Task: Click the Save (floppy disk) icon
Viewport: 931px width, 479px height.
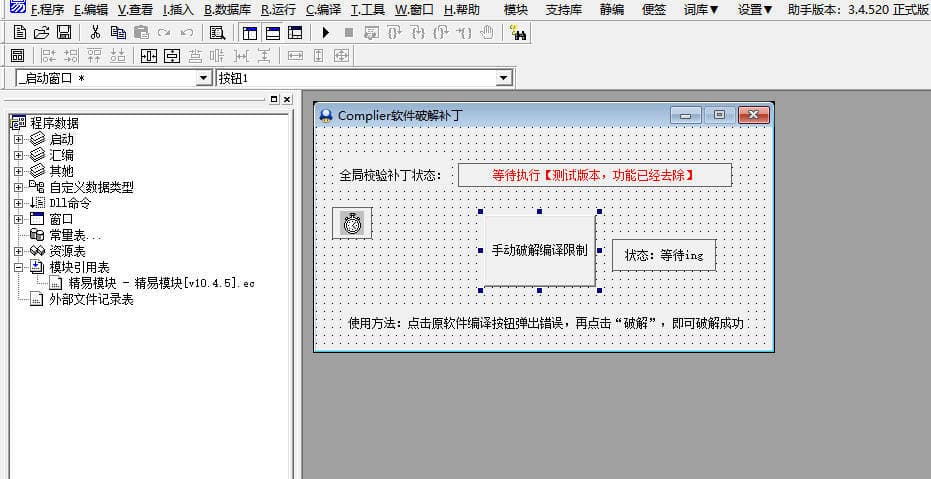Action: tap(63, 32)
